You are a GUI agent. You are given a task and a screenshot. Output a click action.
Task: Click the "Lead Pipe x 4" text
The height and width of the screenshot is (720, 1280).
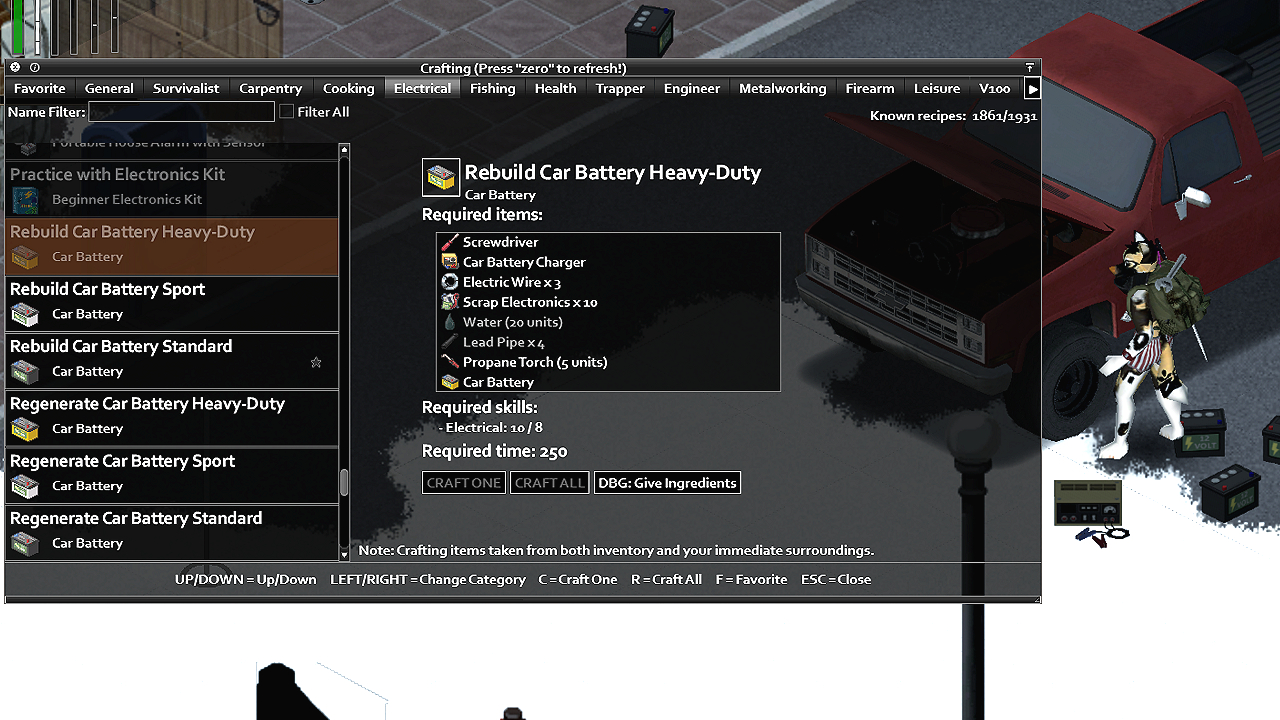[x=504, y=342]
